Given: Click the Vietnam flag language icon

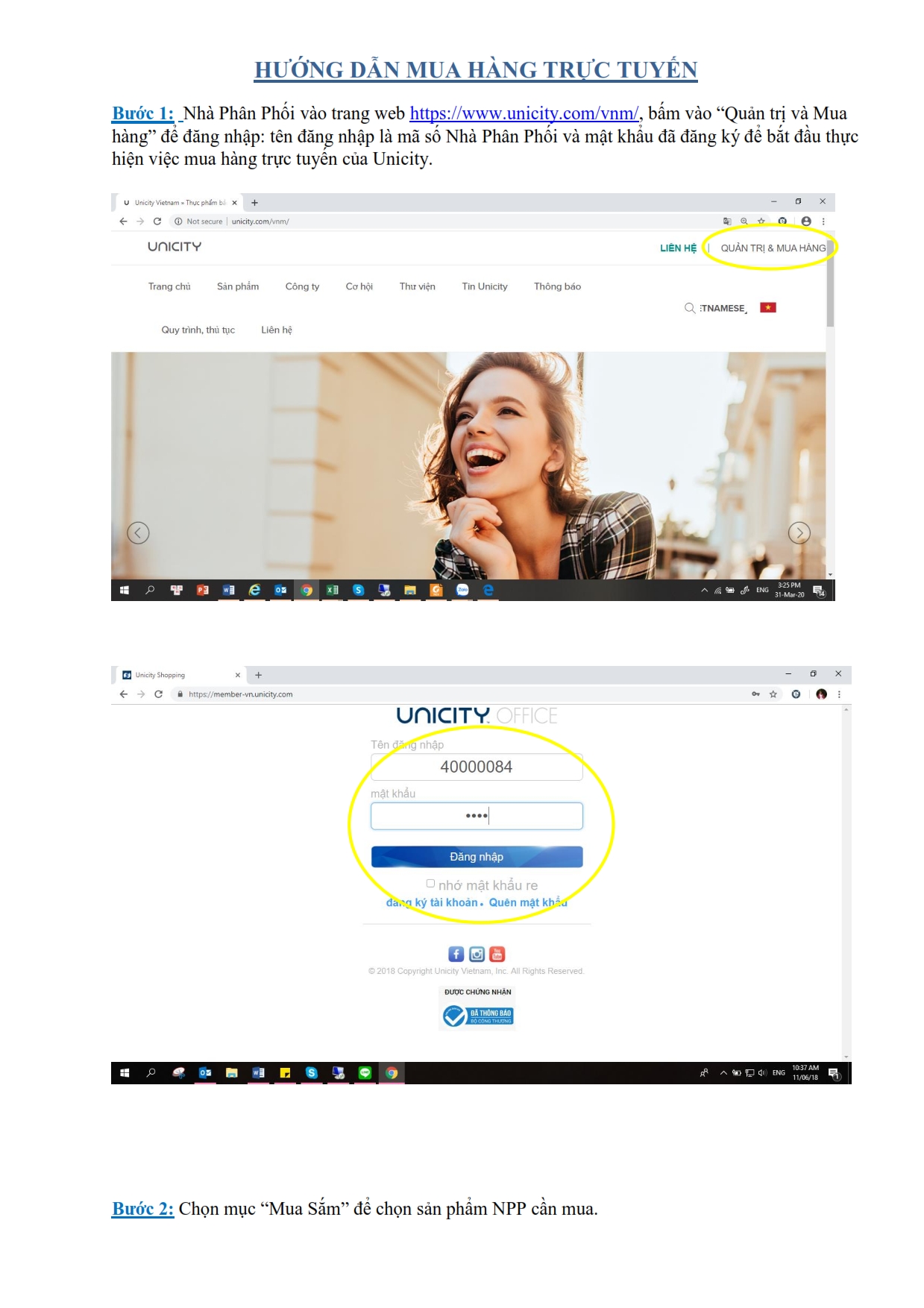Looking at the screenshot, I should (768, 307).
